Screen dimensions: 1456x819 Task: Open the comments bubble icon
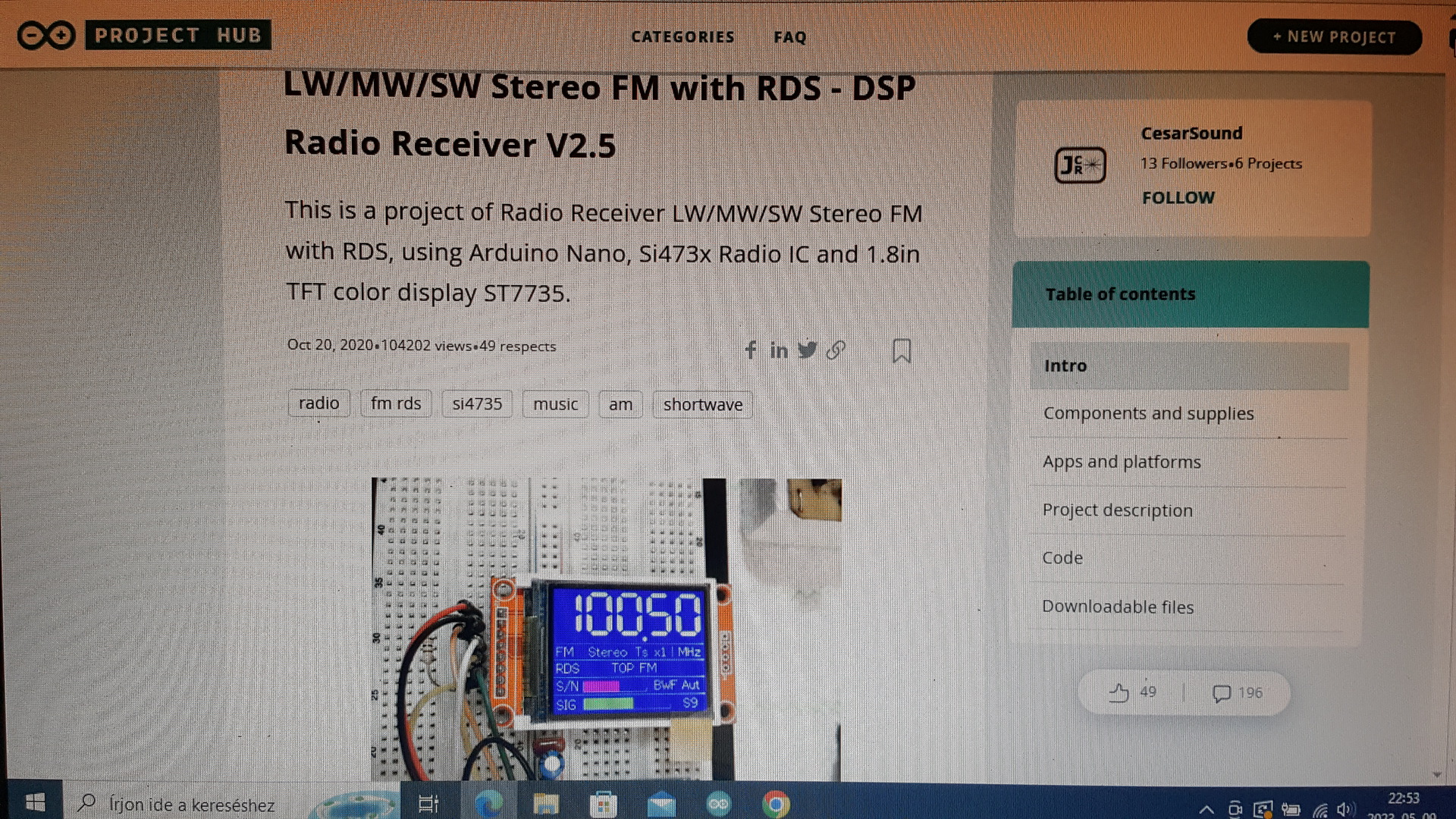(x=1221, y=693)
